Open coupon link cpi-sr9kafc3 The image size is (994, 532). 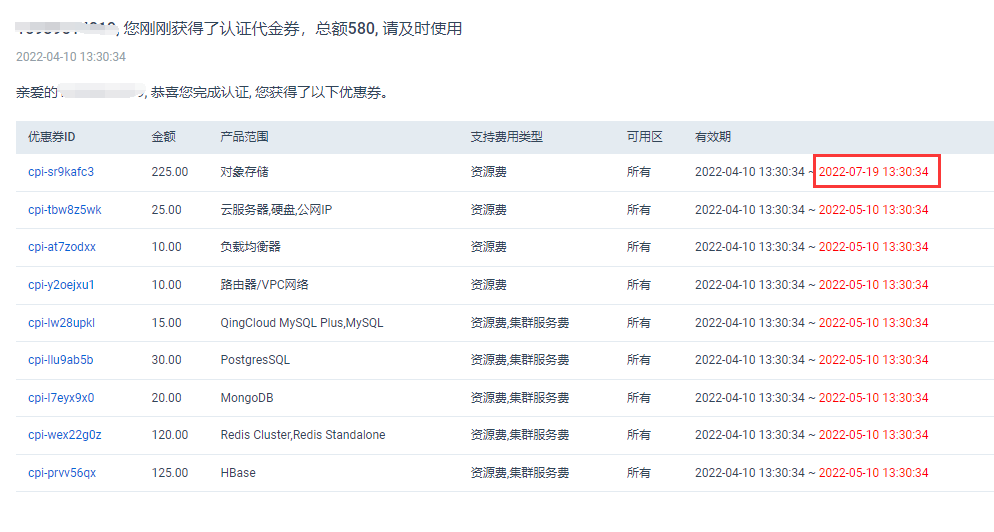[61, 172]
